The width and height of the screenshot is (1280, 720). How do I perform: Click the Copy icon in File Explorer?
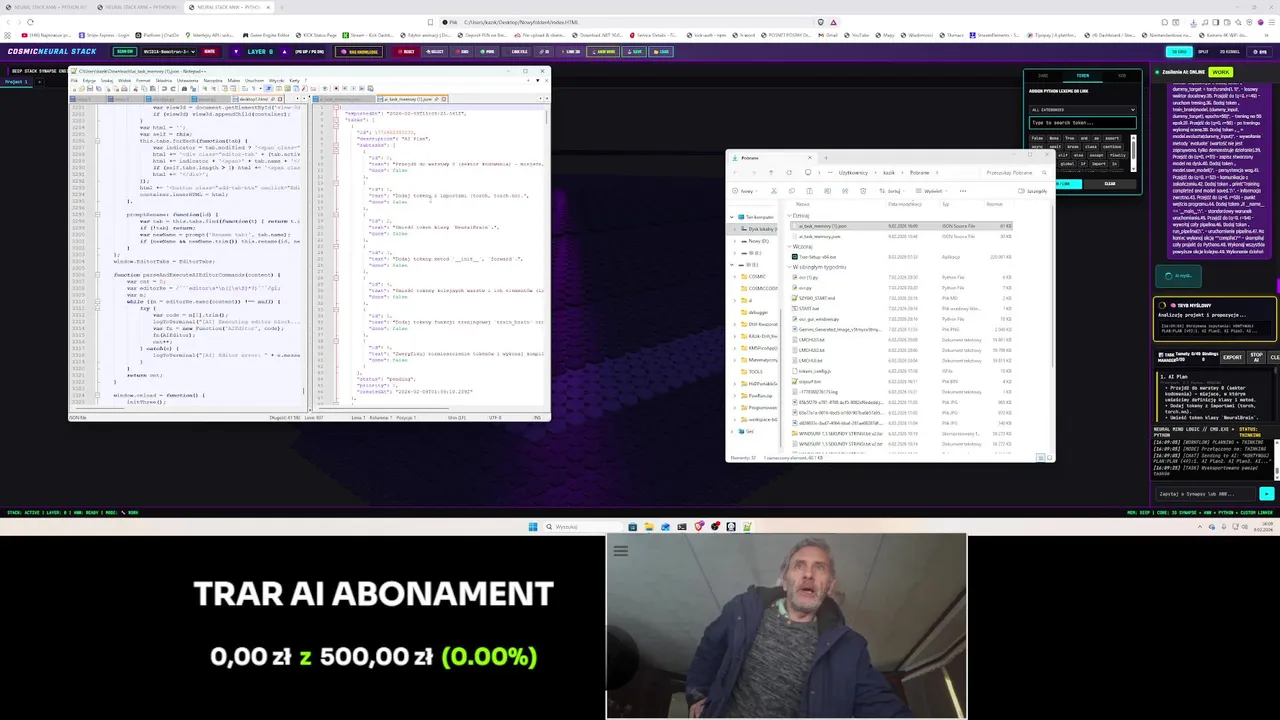click(791, 191)
